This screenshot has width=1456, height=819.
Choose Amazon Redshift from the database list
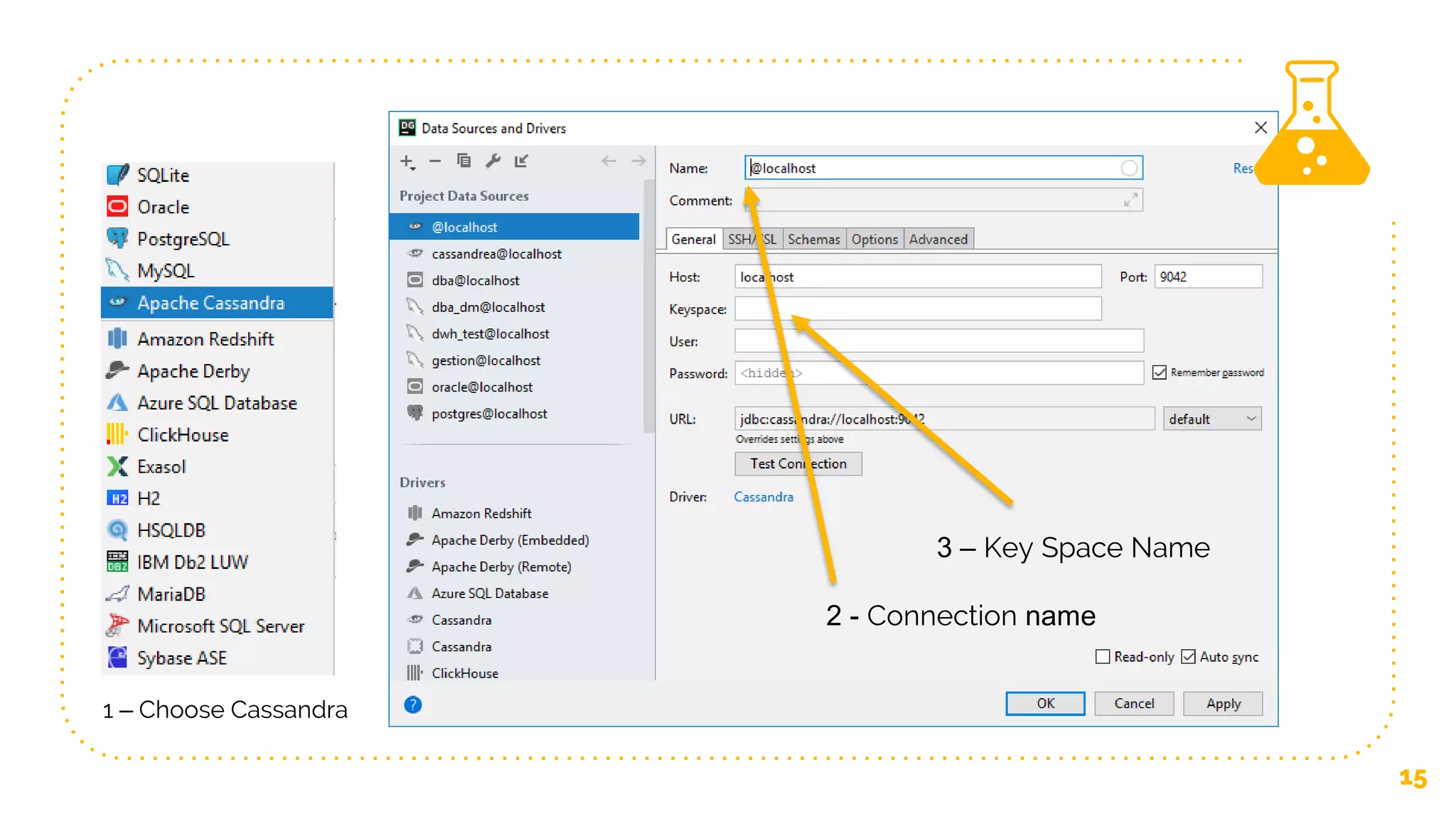[x=218, y=339]
